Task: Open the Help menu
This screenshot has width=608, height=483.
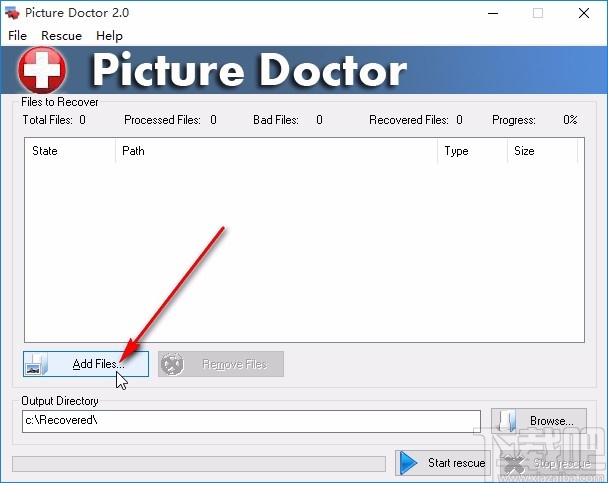Action: tap(109, 36)
